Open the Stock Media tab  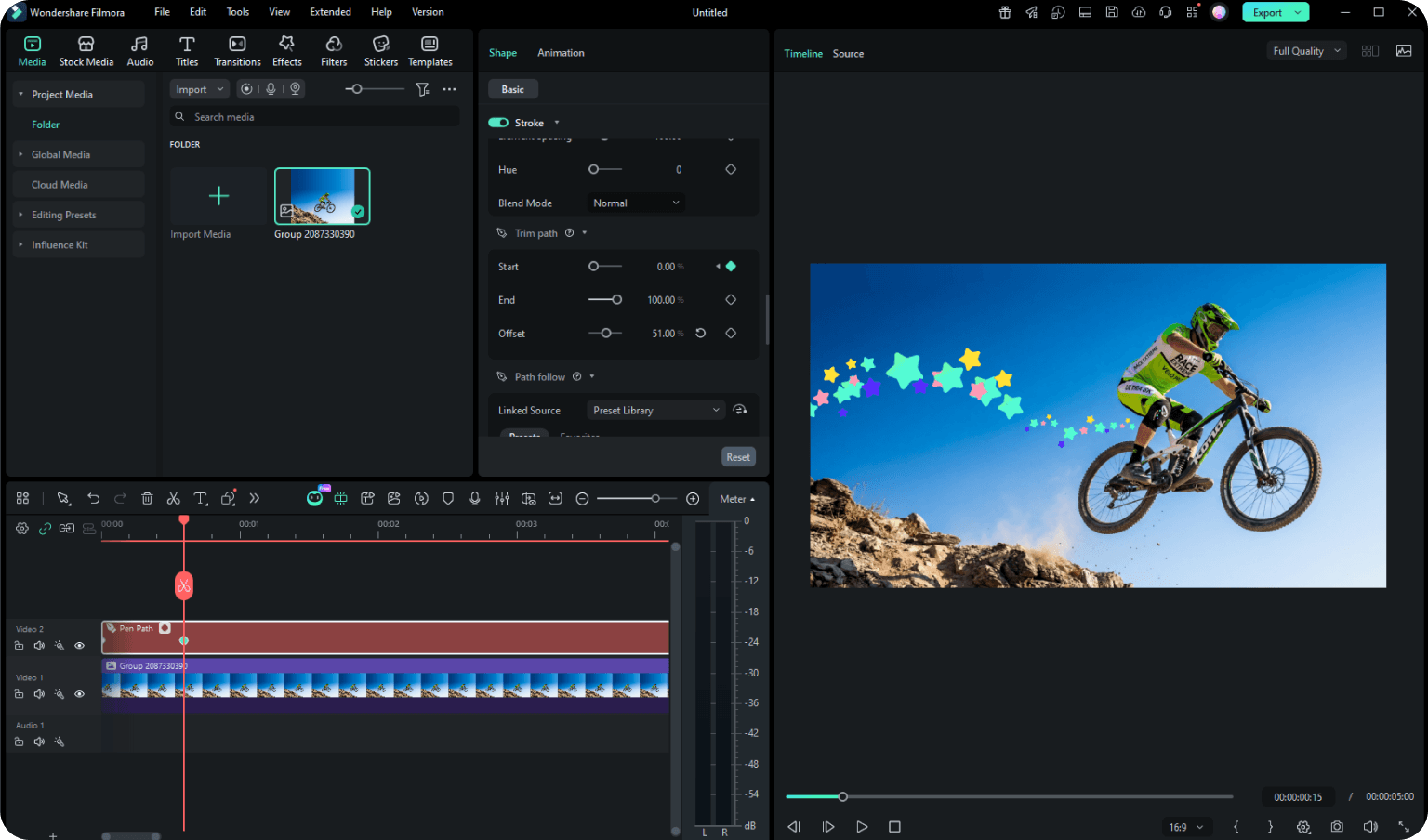86,51
